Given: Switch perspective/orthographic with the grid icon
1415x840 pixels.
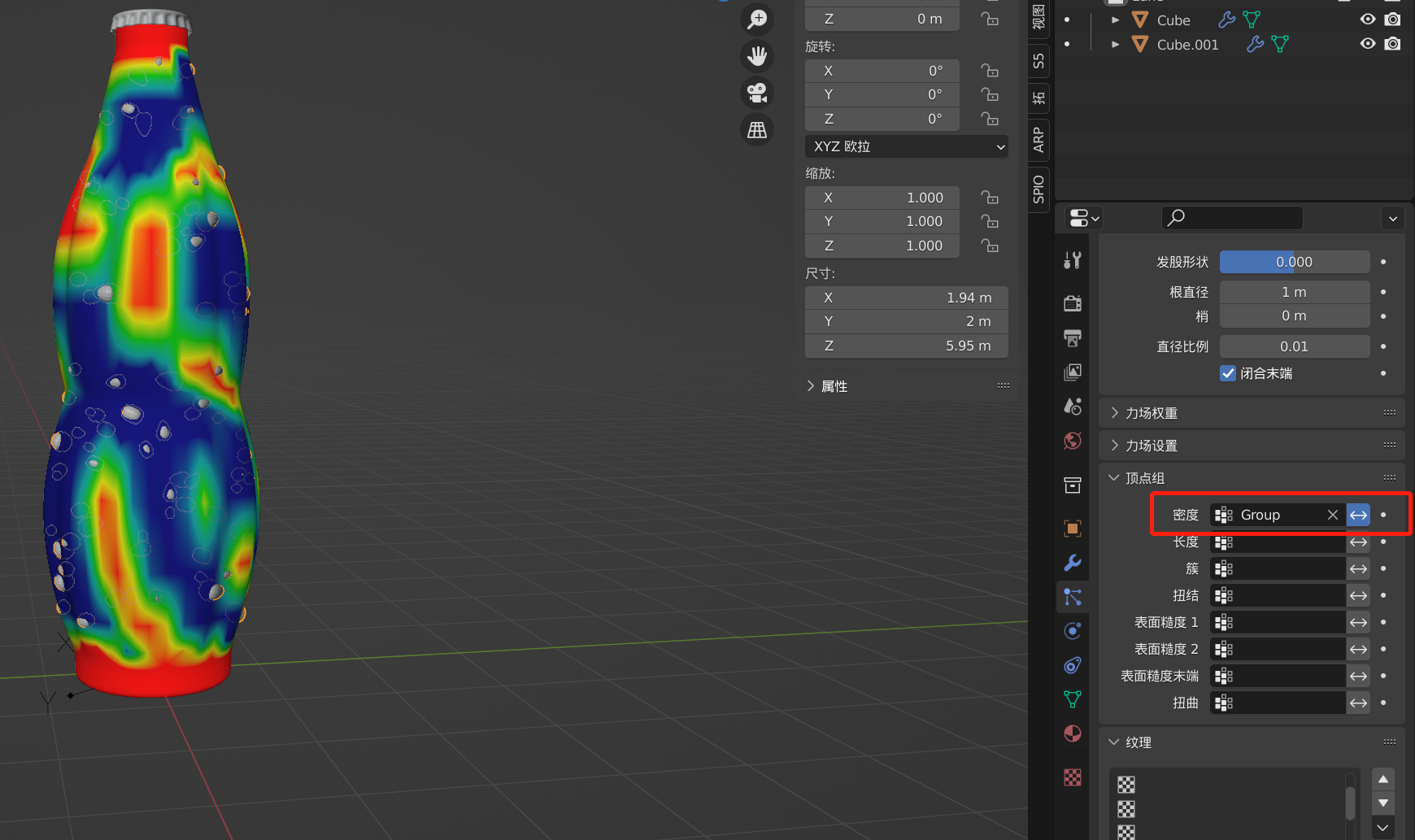Looking at the screenshot, I should 757,129.
